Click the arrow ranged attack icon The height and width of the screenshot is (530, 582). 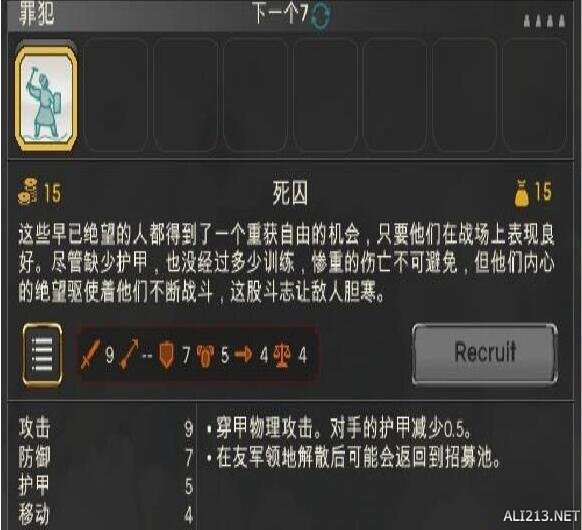(128, 354)
